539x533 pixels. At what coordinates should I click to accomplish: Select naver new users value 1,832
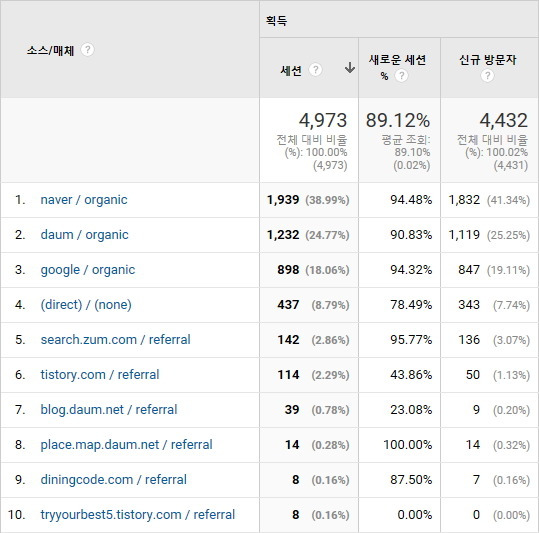(x=464, y=200)
